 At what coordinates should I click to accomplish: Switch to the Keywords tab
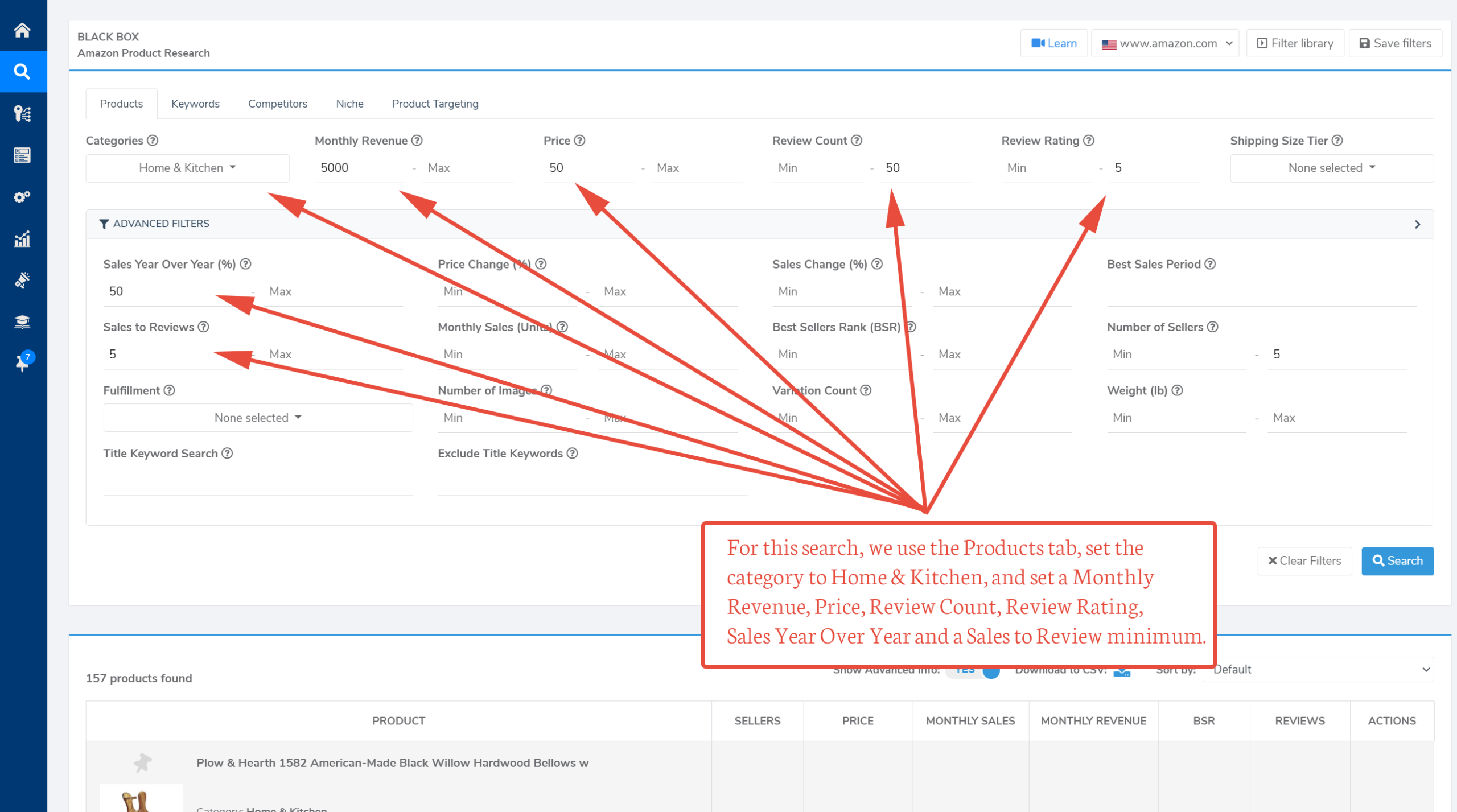[195, 104]
